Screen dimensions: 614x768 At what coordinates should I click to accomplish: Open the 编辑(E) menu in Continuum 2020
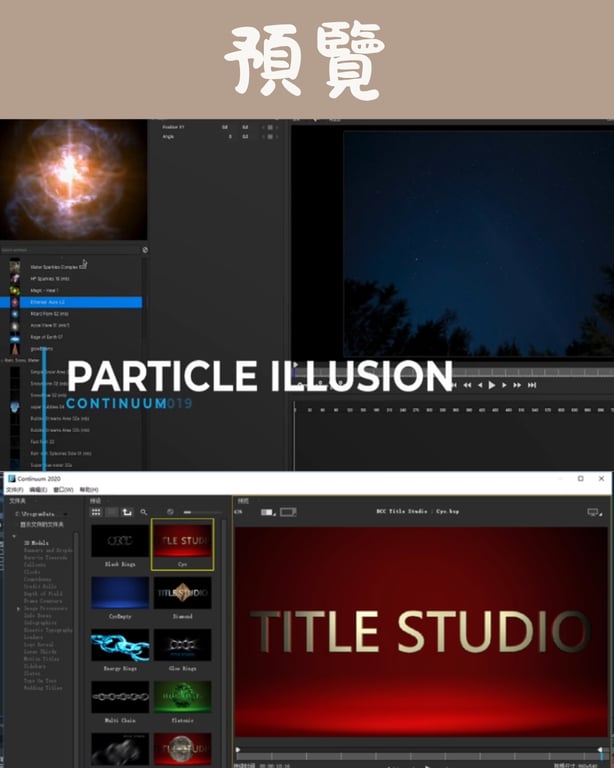pos(38,489)
